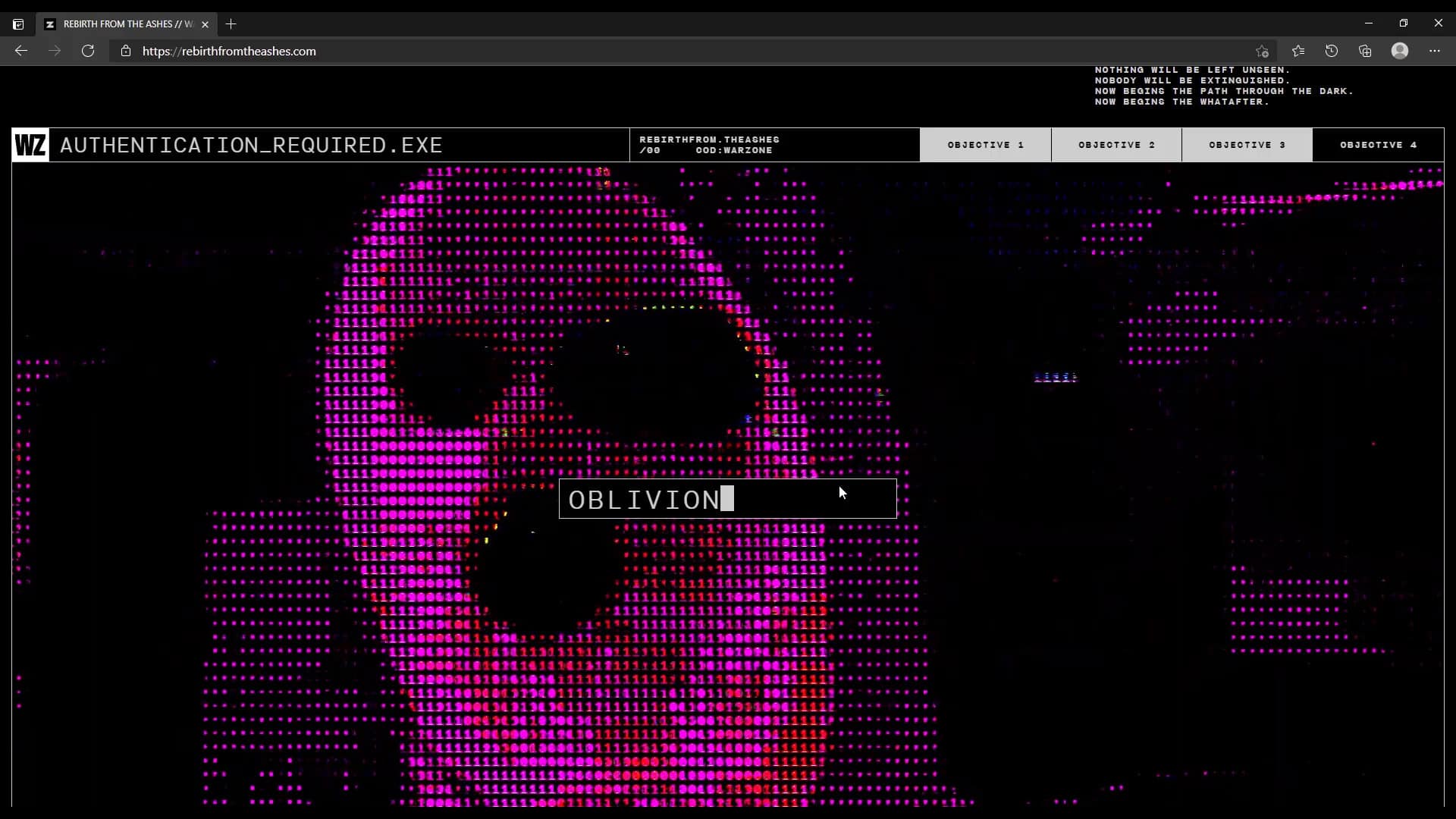Screen dimensions: 1456x819
Task: Add this page to favorites star icon
Action: click(1262, 51)
